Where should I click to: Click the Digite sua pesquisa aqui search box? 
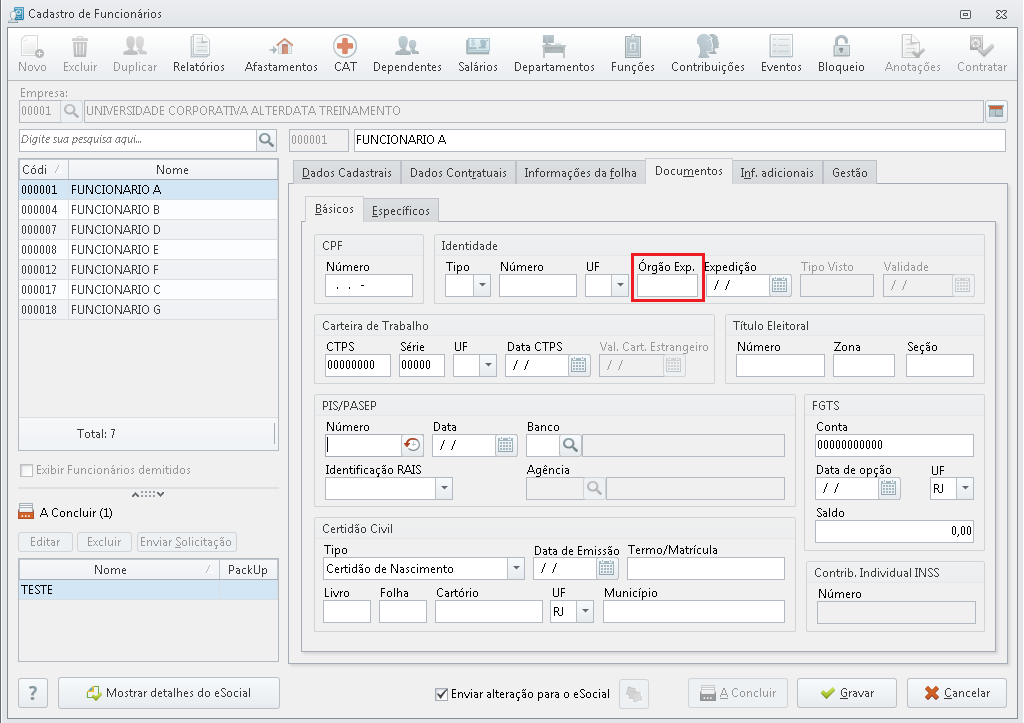138,140
